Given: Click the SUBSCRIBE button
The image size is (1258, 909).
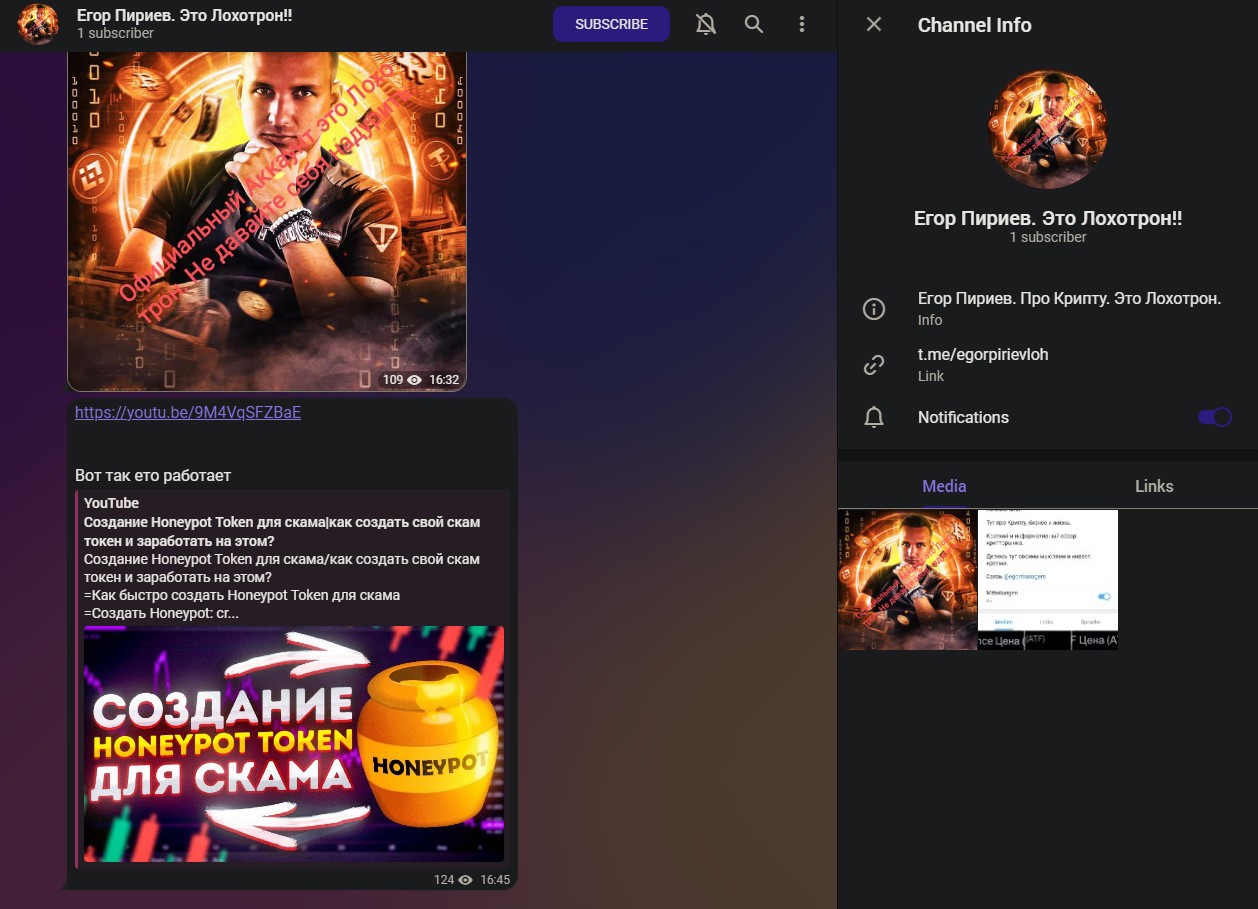Looking at the screenshot, I should [x=611, y=24].
